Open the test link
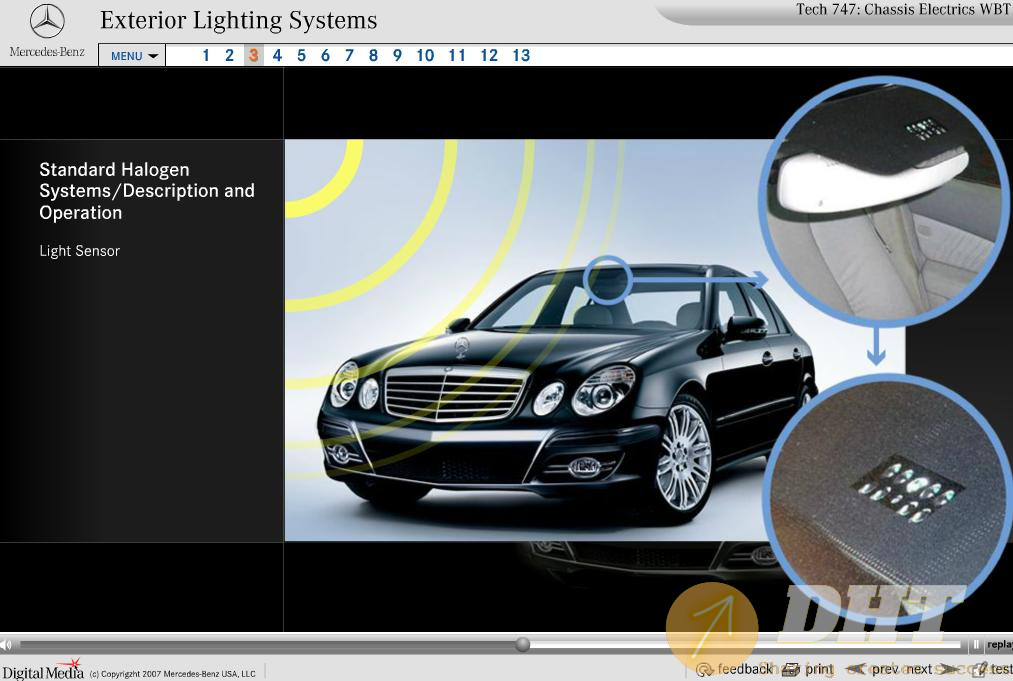The image size is (1013, 681). (1001, 669)
